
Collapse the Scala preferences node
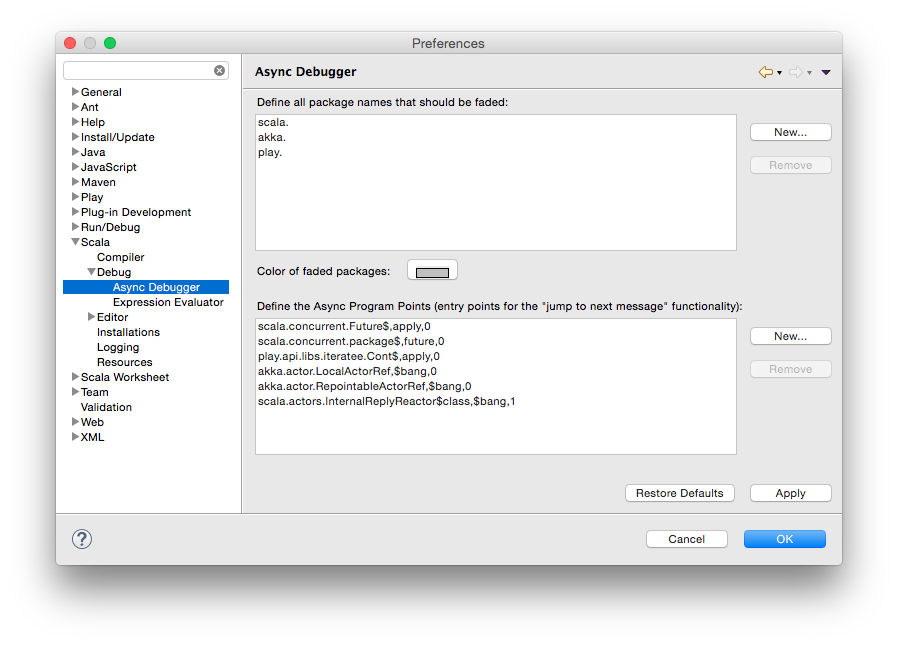(75, 242)
